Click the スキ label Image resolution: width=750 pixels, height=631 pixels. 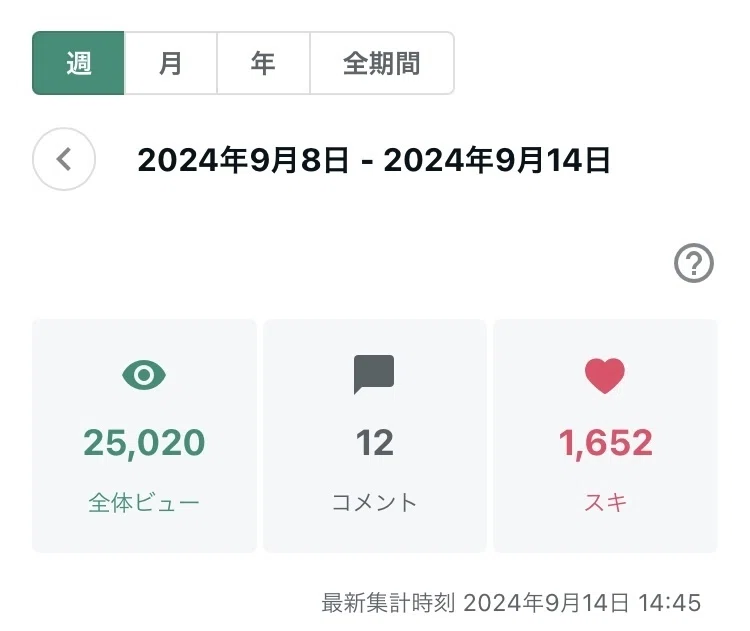point(606,503)
